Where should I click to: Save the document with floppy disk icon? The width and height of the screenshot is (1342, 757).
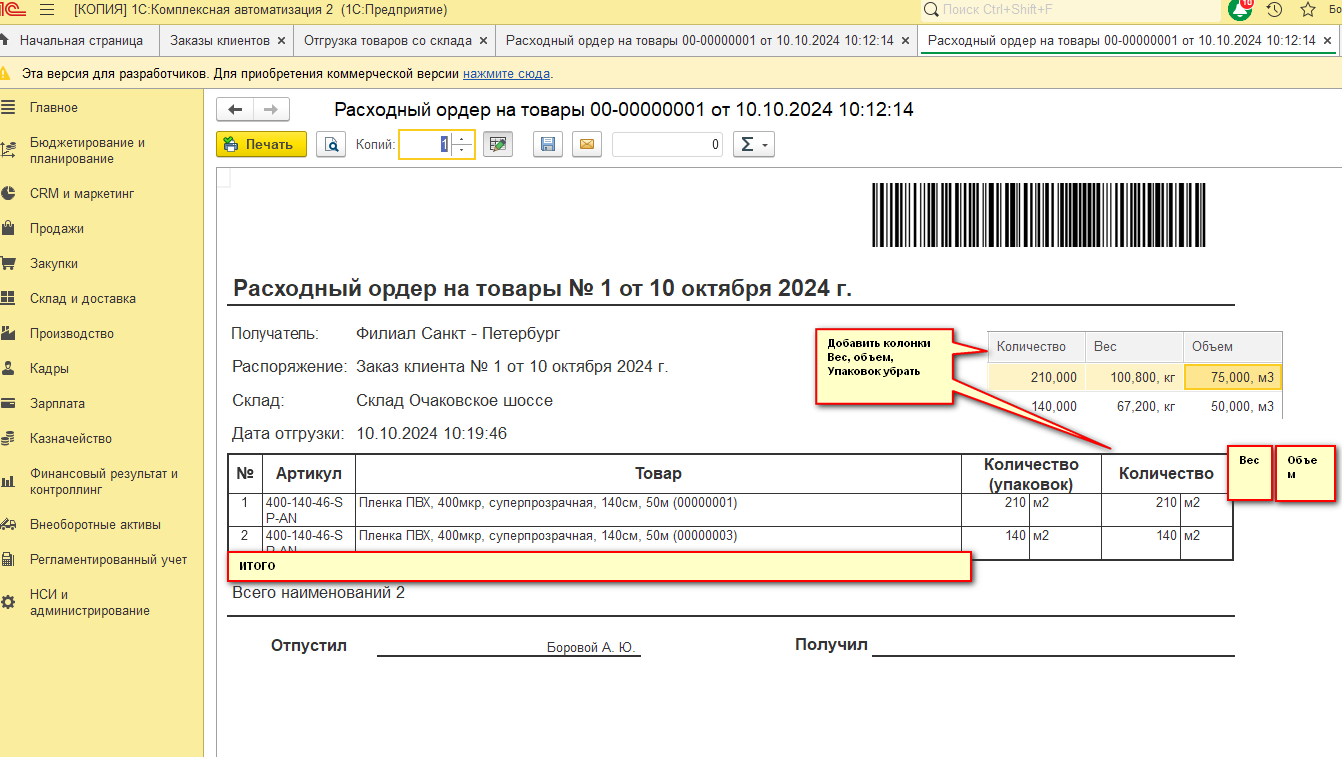click(x=547, y=145)
